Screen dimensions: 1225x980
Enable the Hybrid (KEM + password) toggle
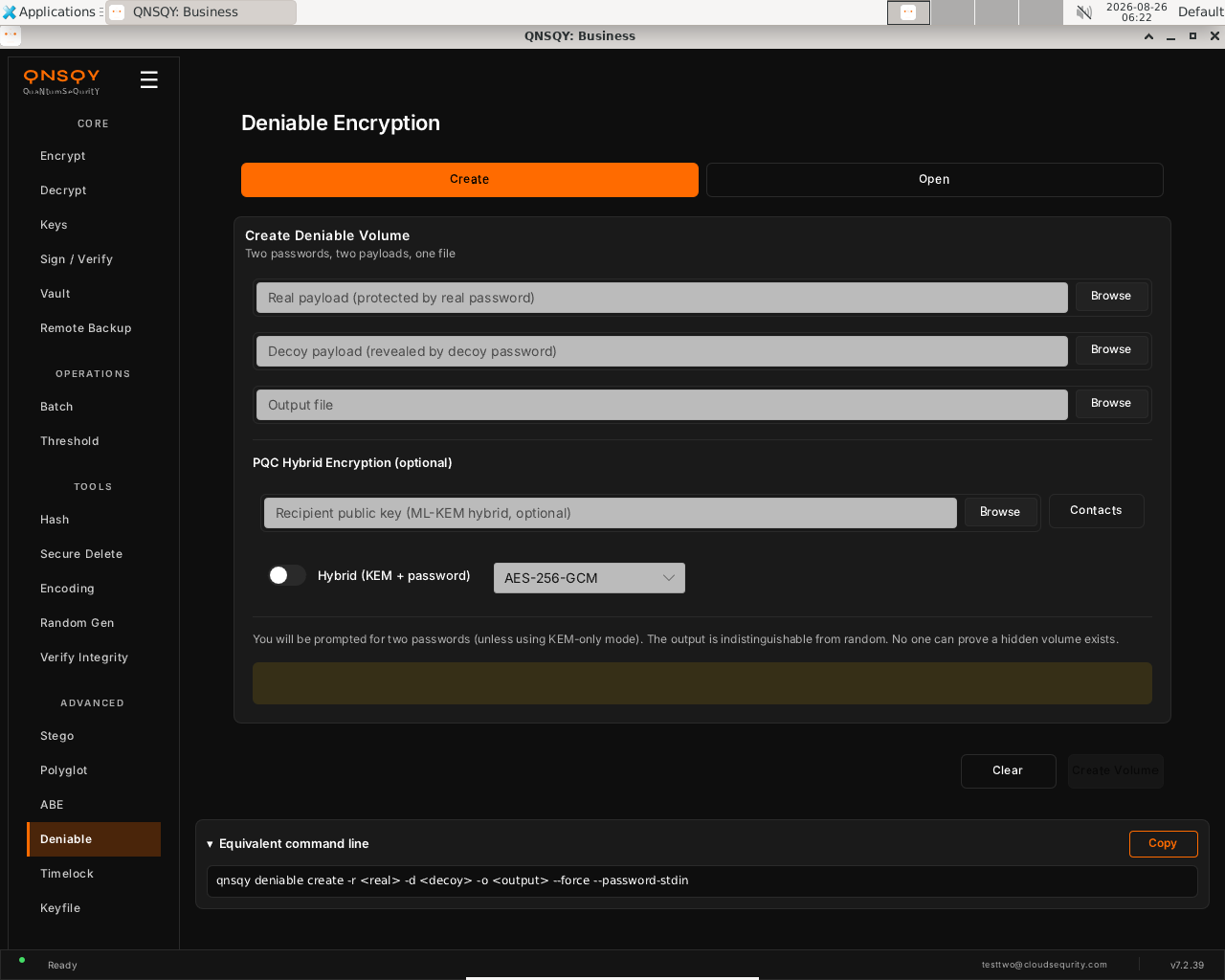point(286,575)
